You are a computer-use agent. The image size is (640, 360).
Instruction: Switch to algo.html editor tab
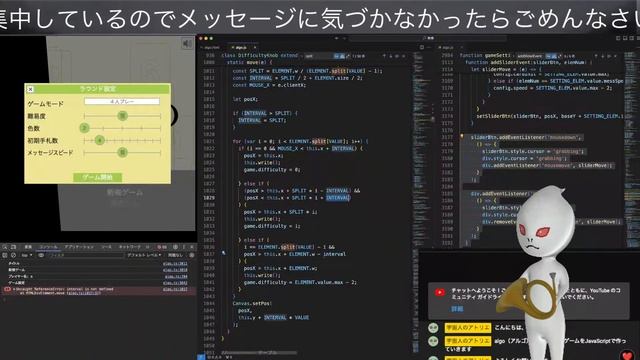click(x=212, y=47)
